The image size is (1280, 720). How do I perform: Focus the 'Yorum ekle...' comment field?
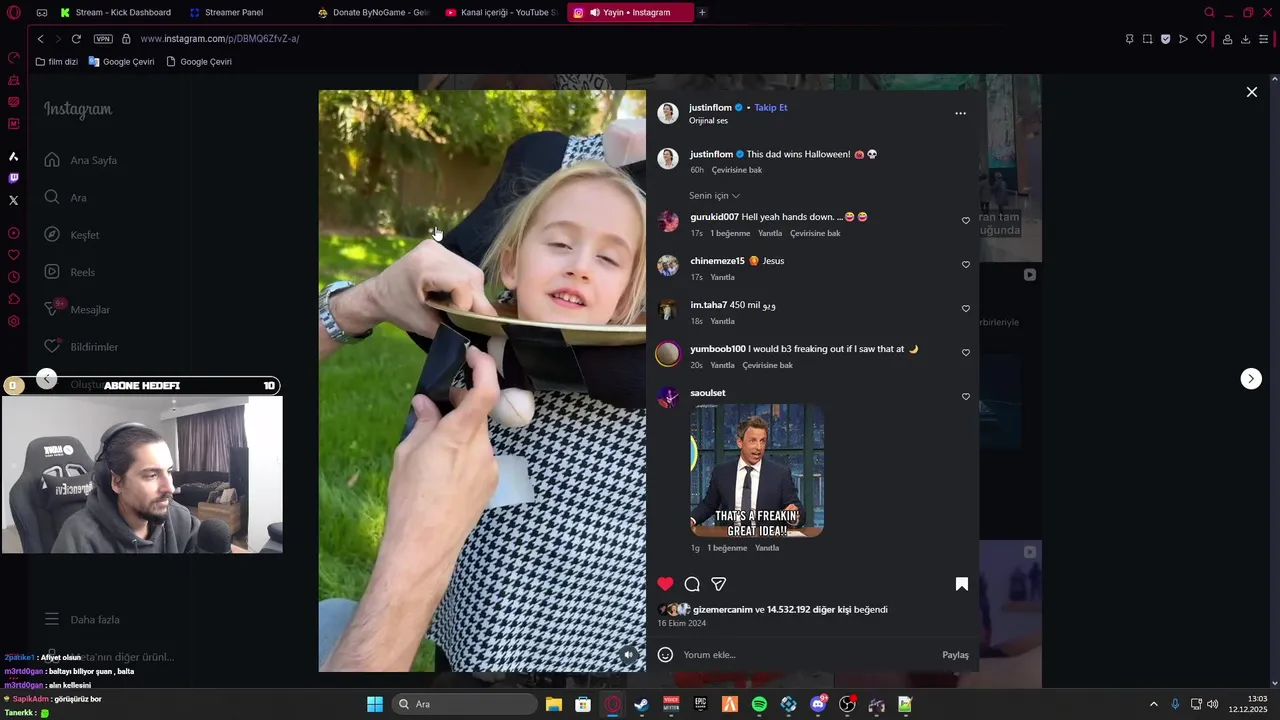[x=808, y=655]
